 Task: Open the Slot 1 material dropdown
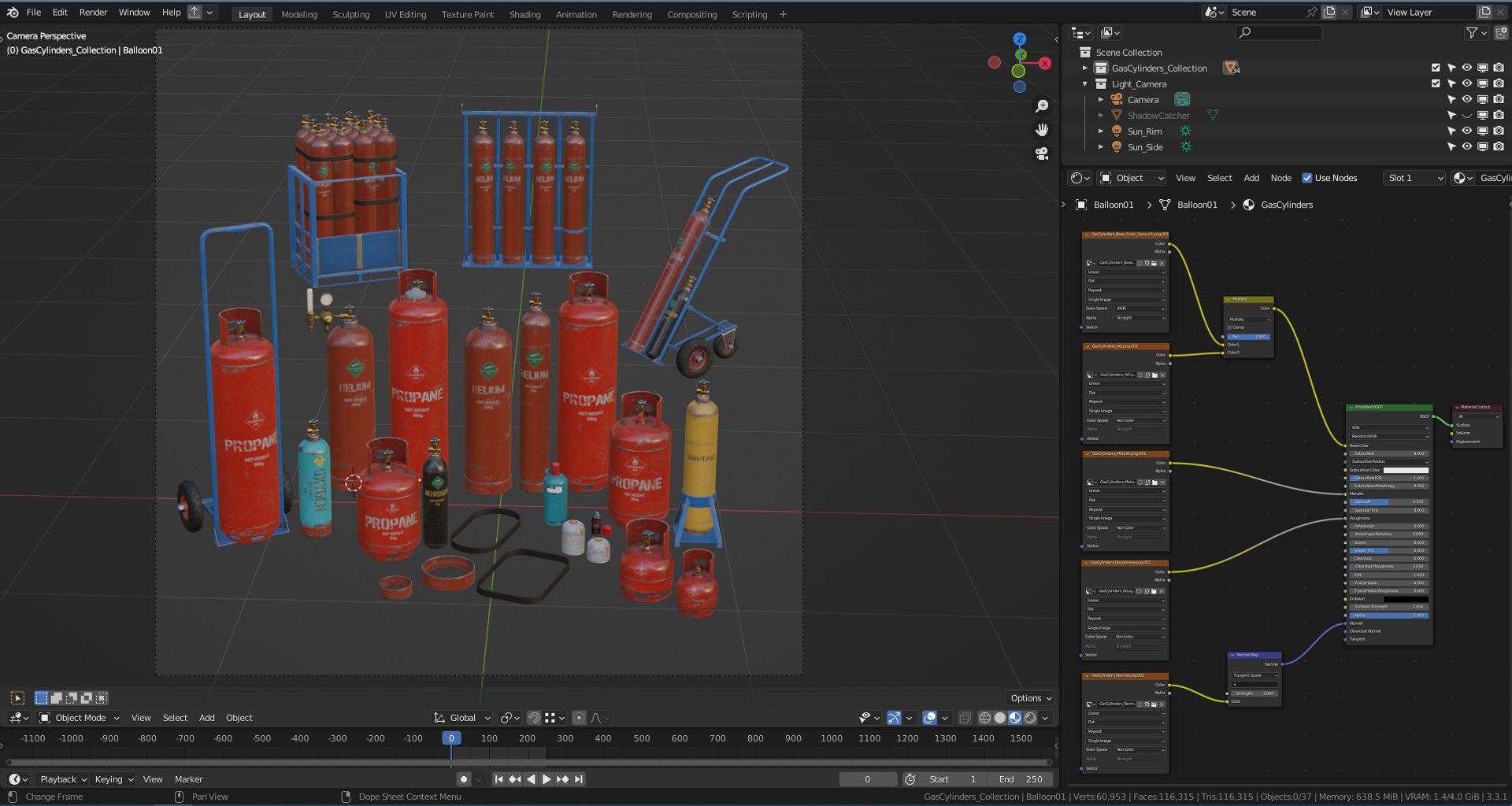pyautogui.click(x=1414, y=179)
